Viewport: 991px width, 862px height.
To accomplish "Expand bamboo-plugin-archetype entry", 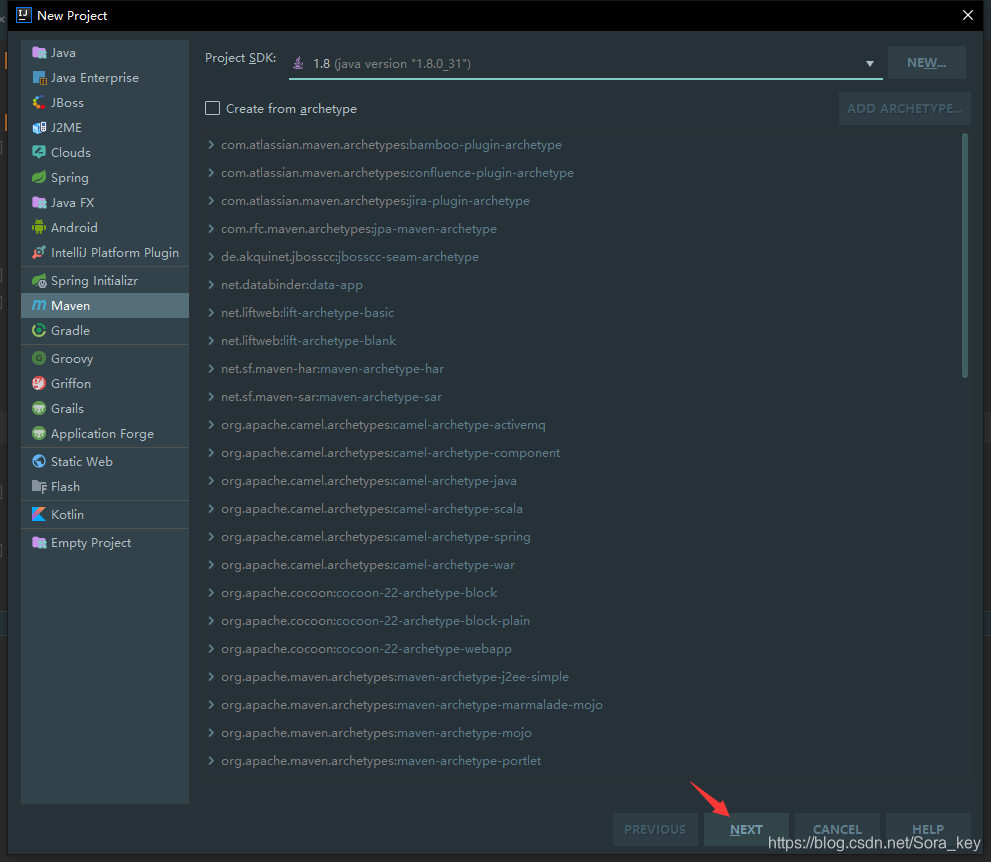I will (211, 145).
